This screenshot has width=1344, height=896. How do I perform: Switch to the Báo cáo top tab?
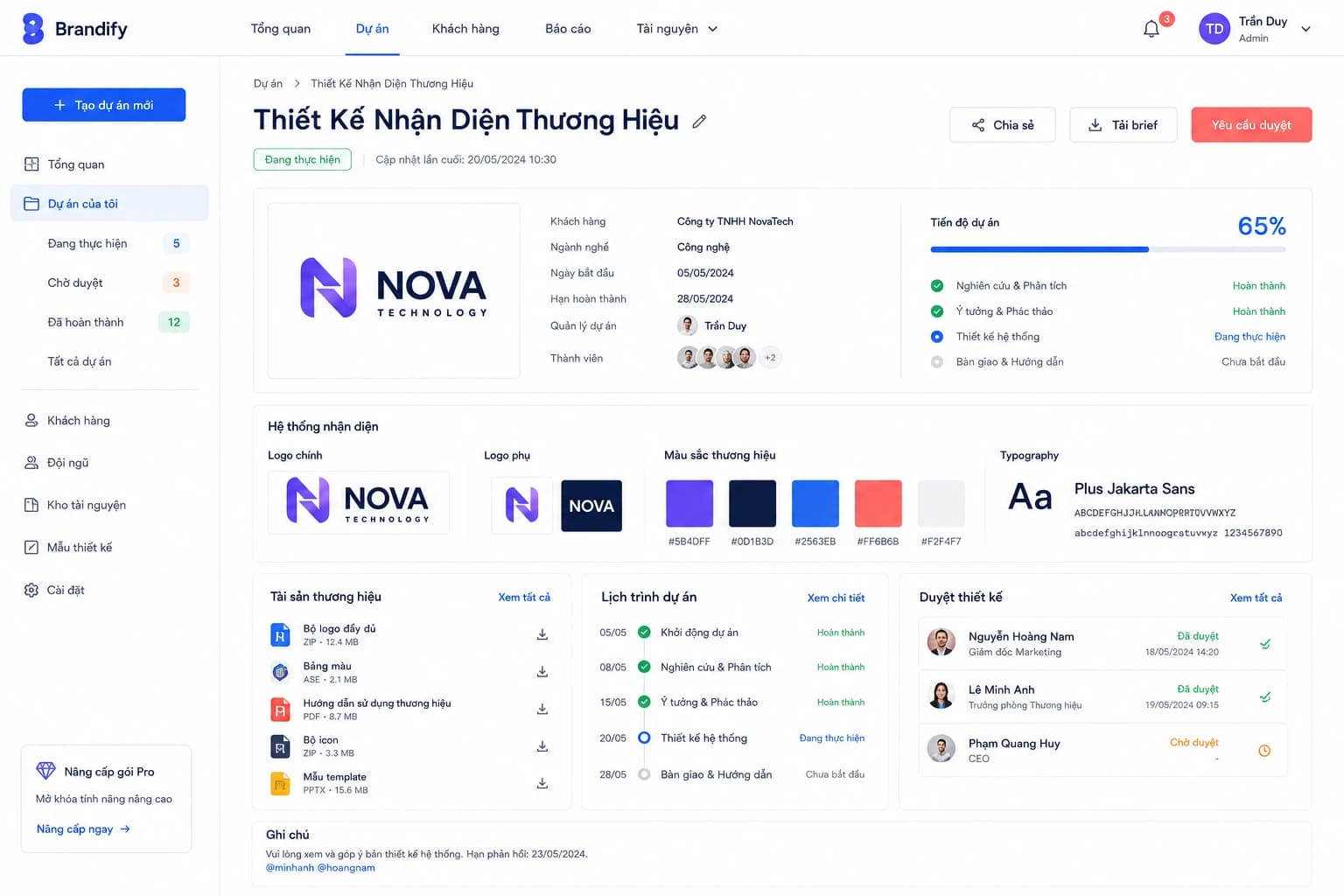point(568,29)
